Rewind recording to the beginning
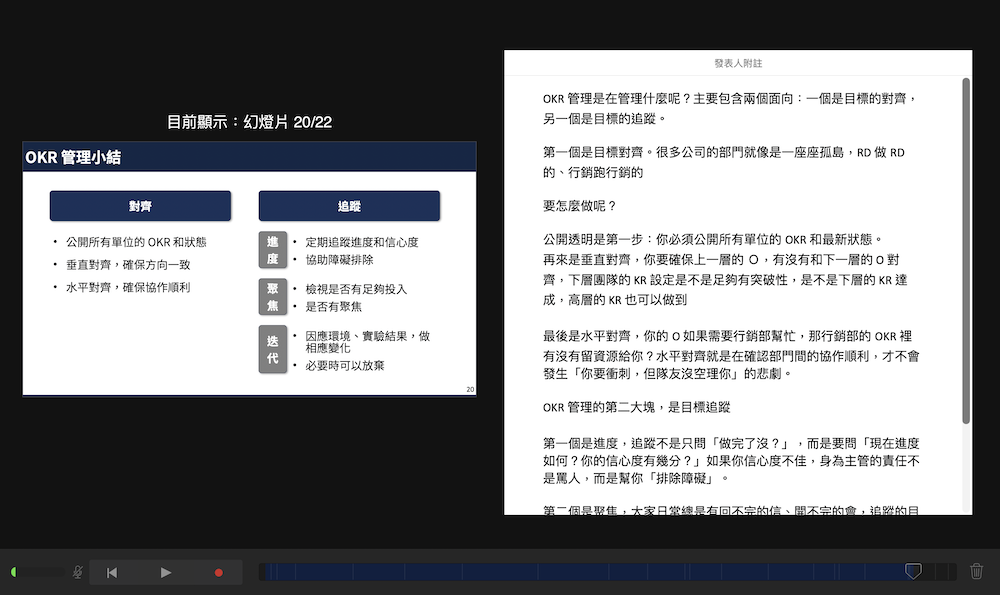 112,572
